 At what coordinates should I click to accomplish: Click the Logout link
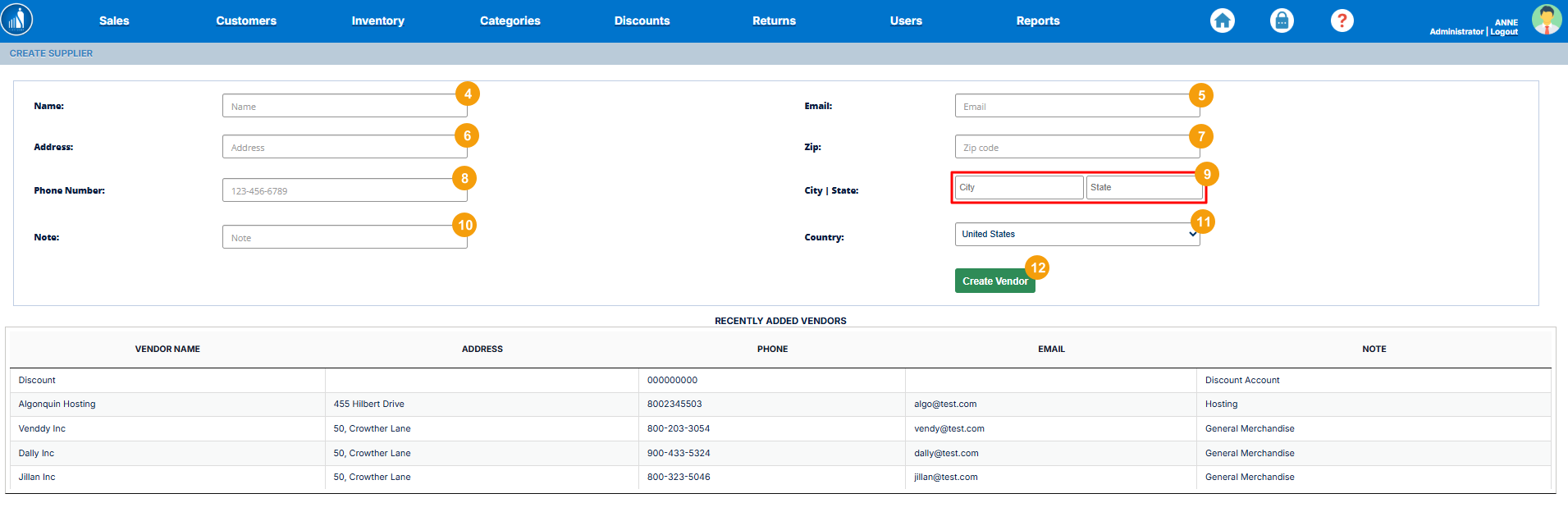coord(1504,32)
